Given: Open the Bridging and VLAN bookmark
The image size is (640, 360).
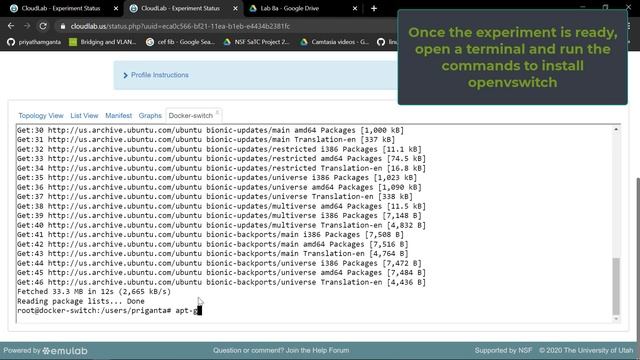Looking at the screenshot, I should [103, 42].
